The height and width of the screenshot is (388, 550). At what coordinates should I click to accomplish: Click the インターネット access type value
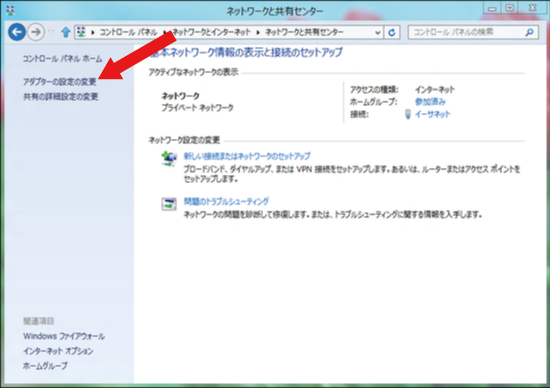pyautogui.click(x=435, y=90)
